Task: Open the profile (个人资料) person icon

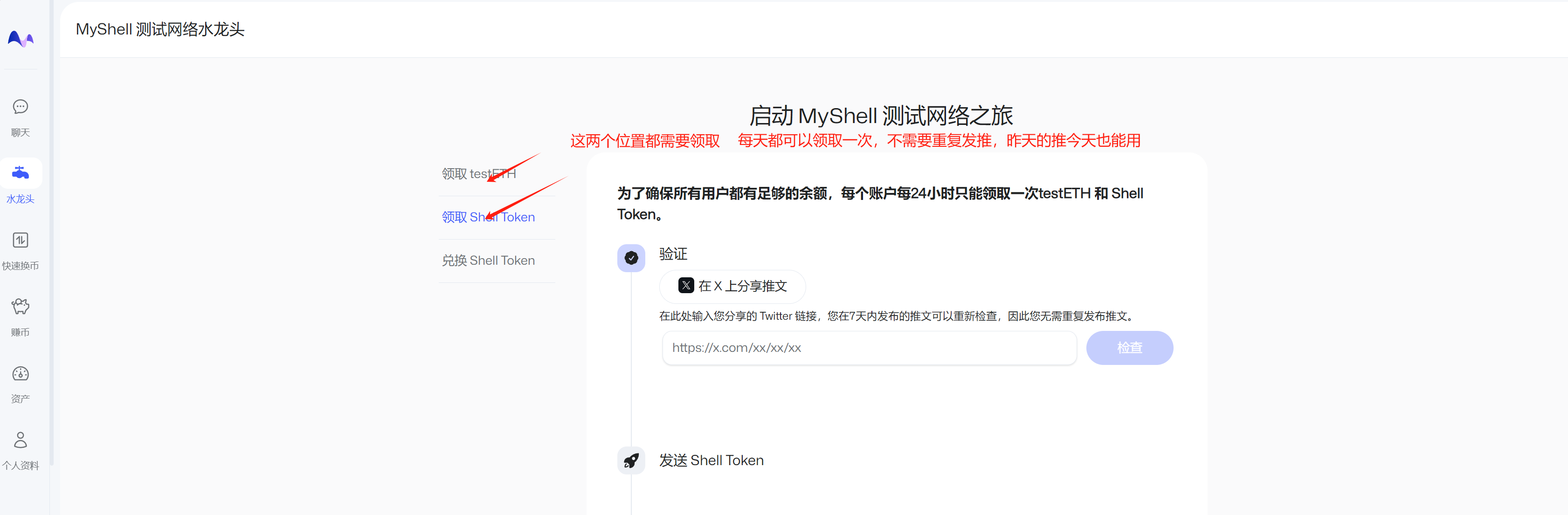Action: [x=21, y=439]
